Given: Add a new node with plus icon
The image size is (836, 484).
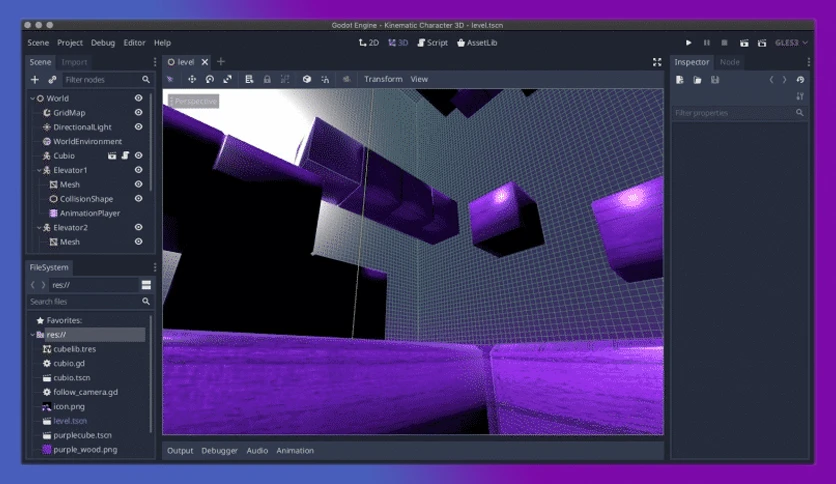Looking at the screenshot, I should tap(35, 79).
